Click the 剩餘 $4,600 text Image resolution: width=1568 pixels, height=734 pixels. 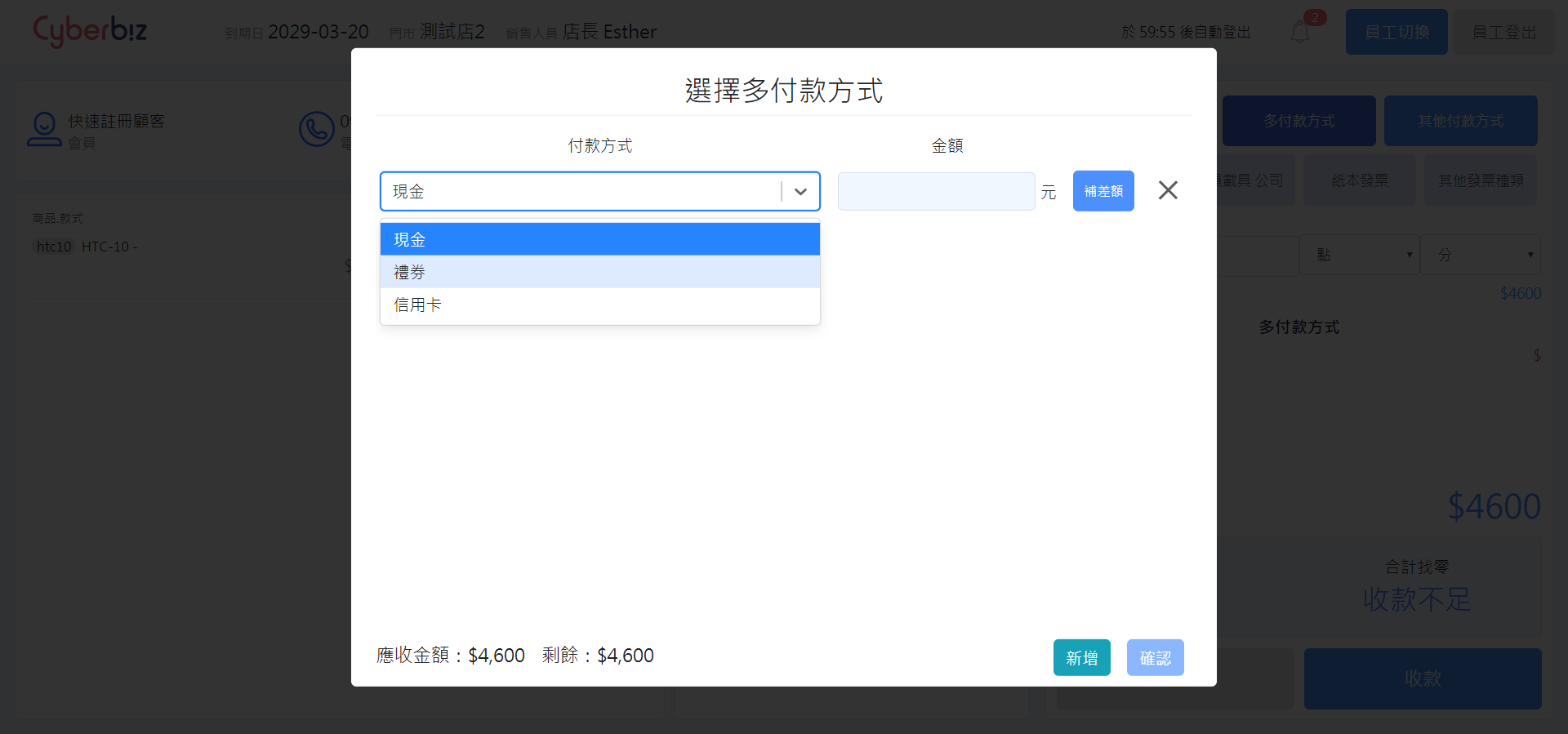point(598,656)
